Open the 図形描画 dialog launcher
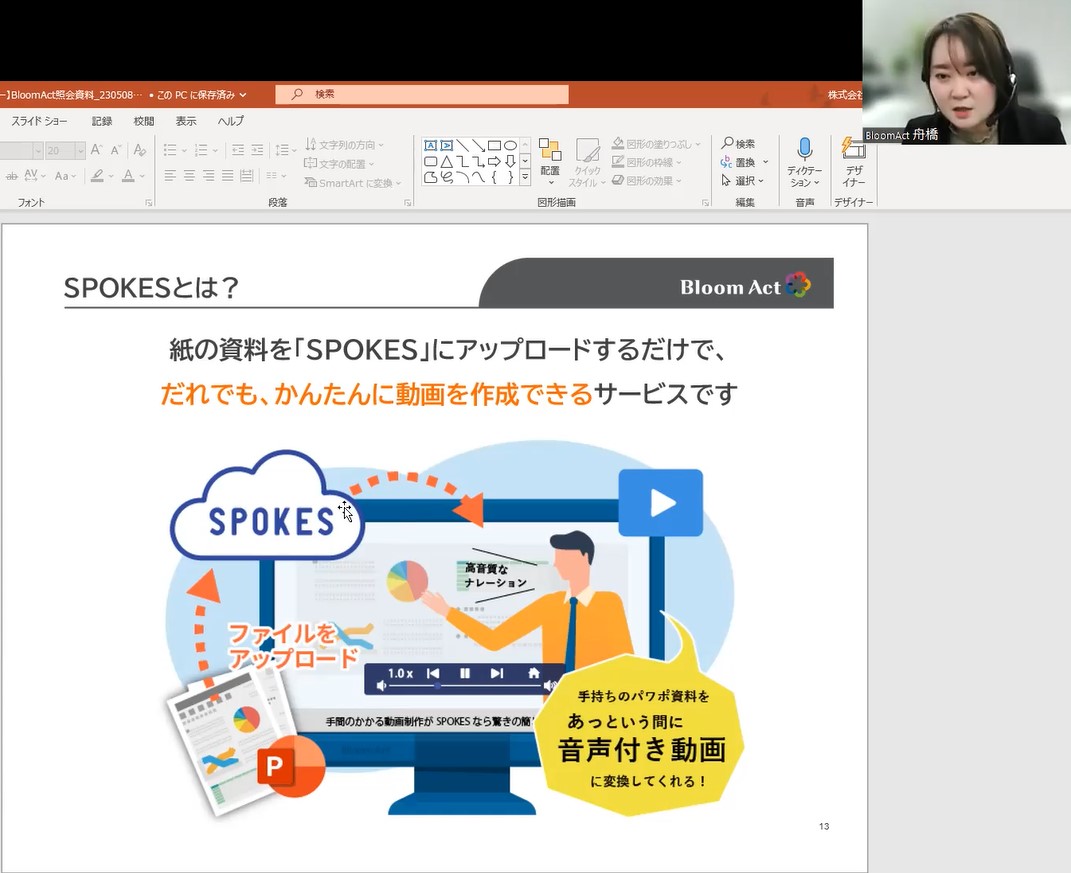 (705, 202)
